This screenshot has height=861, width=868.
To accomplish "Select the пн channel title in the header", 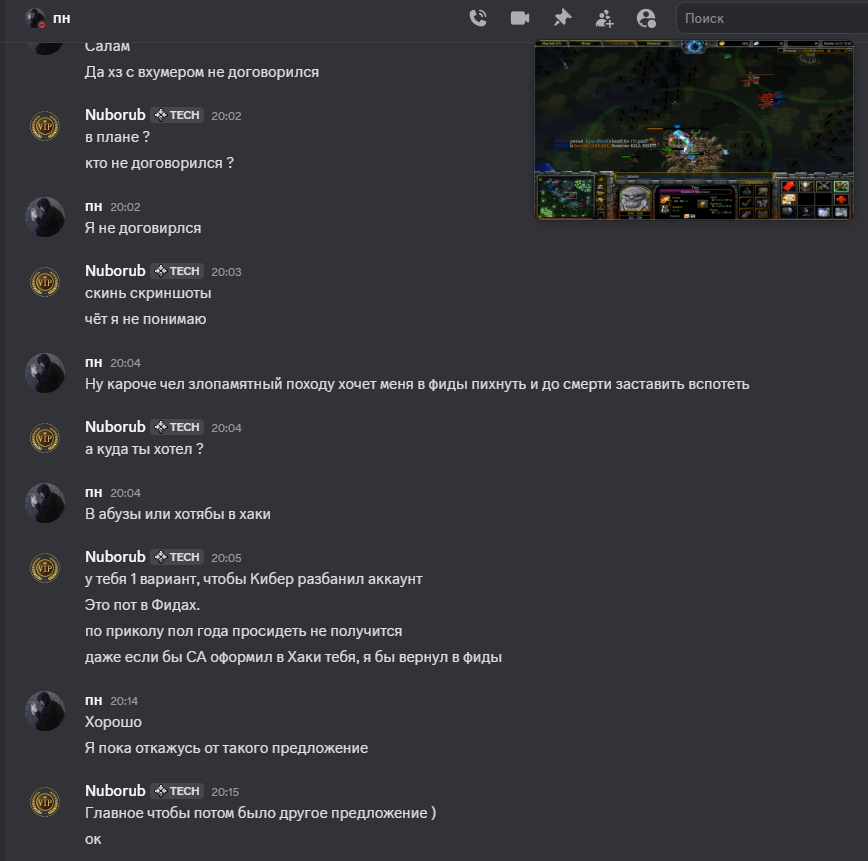I will pyautogui.click(x=61, y=18).
